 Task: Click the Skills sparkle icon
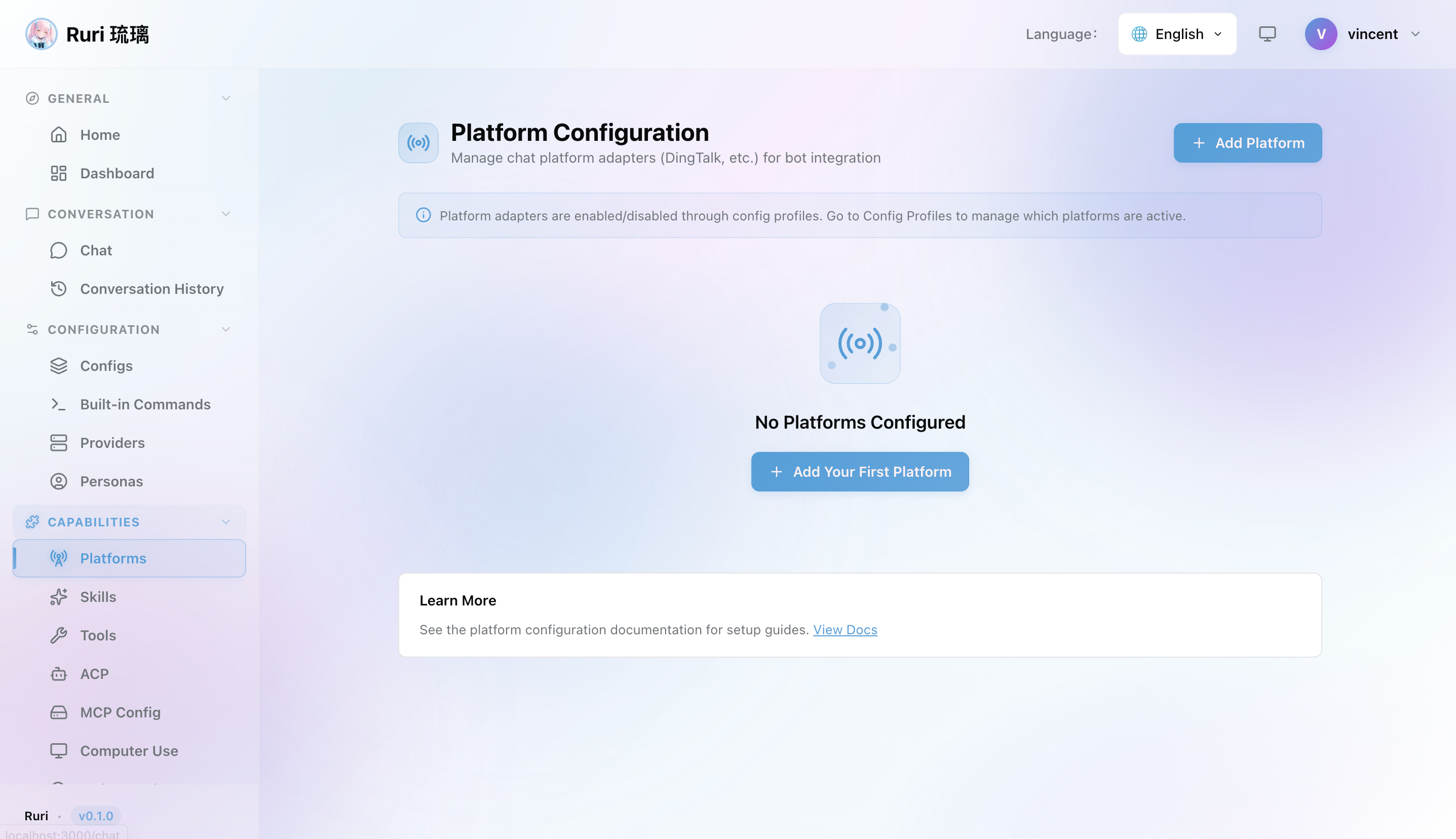tap(58, 597)
